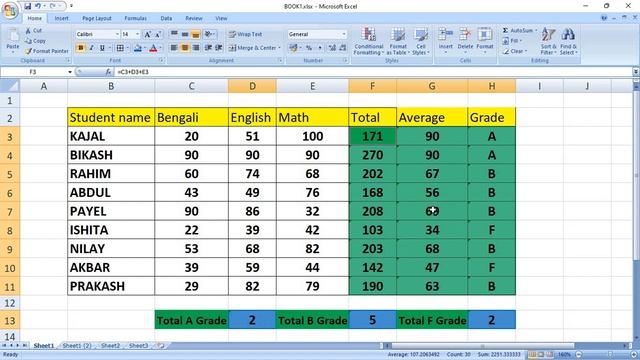Click the Insert cells button

pos(446,40)
